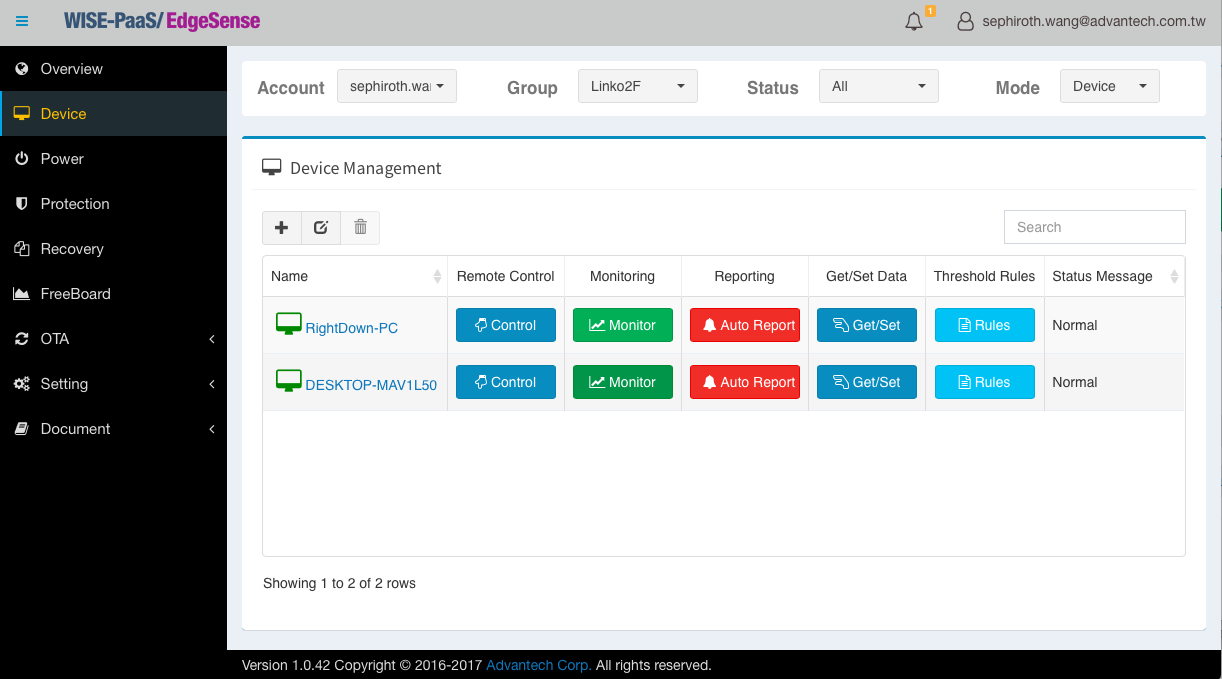Open the notification bell

point(914,21)
